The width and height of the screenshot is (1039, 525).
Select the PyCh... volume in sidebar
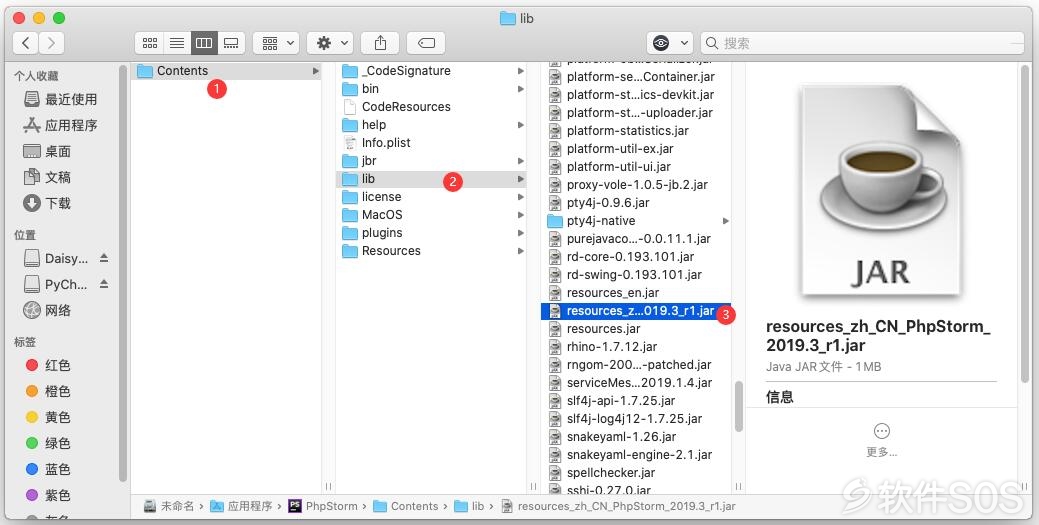56,284
